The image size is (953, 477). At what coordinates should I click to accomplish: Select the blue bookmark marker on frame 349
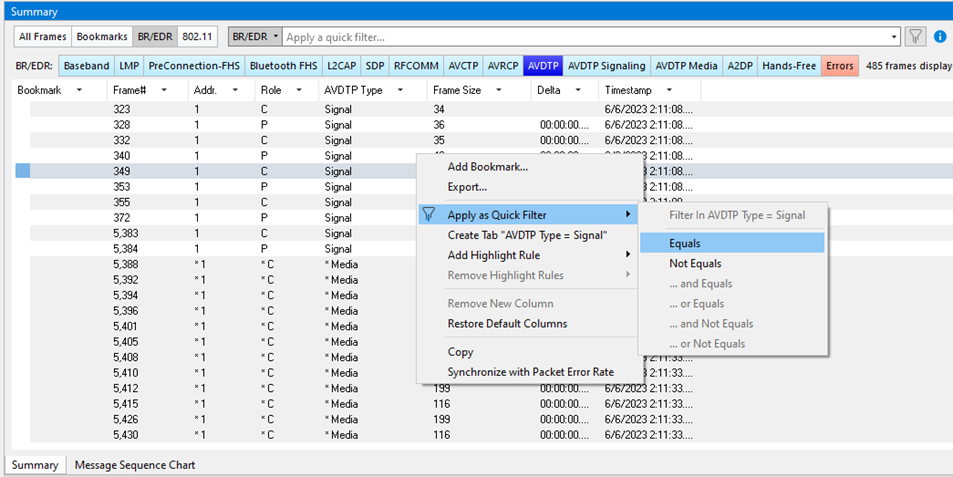click(22, 171)
